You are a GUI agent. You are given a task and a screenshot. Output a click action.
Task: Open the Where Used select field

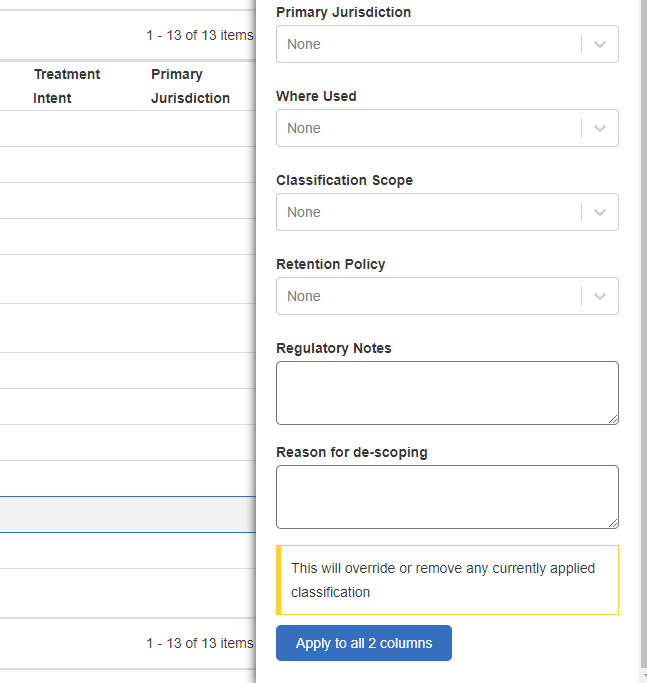tap(428, 128)
